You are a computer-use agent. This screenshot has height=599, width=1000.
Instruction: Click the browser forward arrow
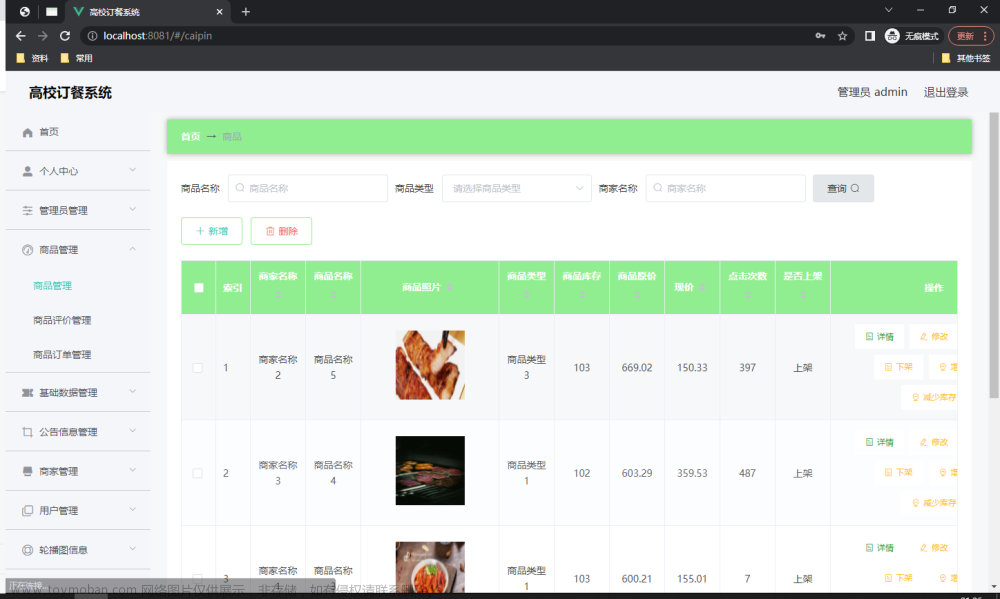tap(43, 36)
